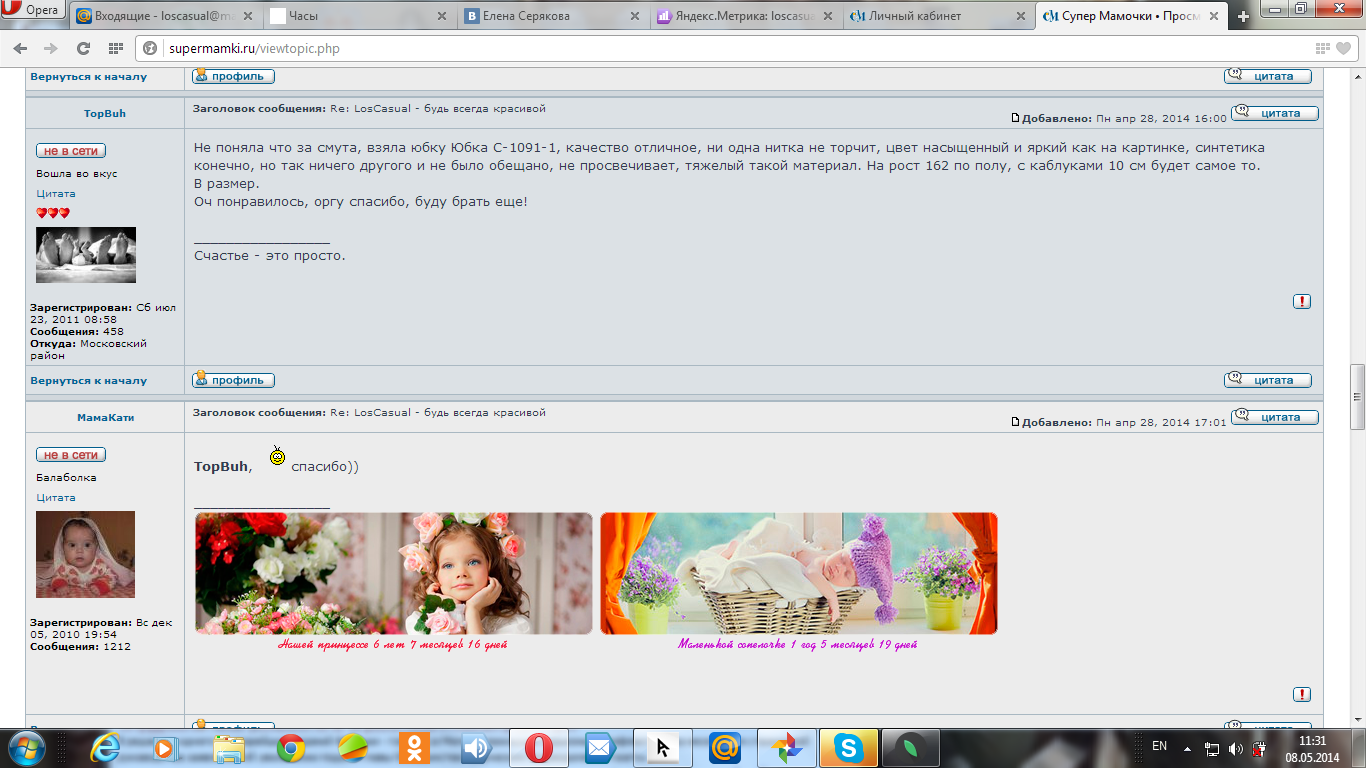Click цитата button below TopBuh's post
1366x768 pixels.
tap(1267, 380)
